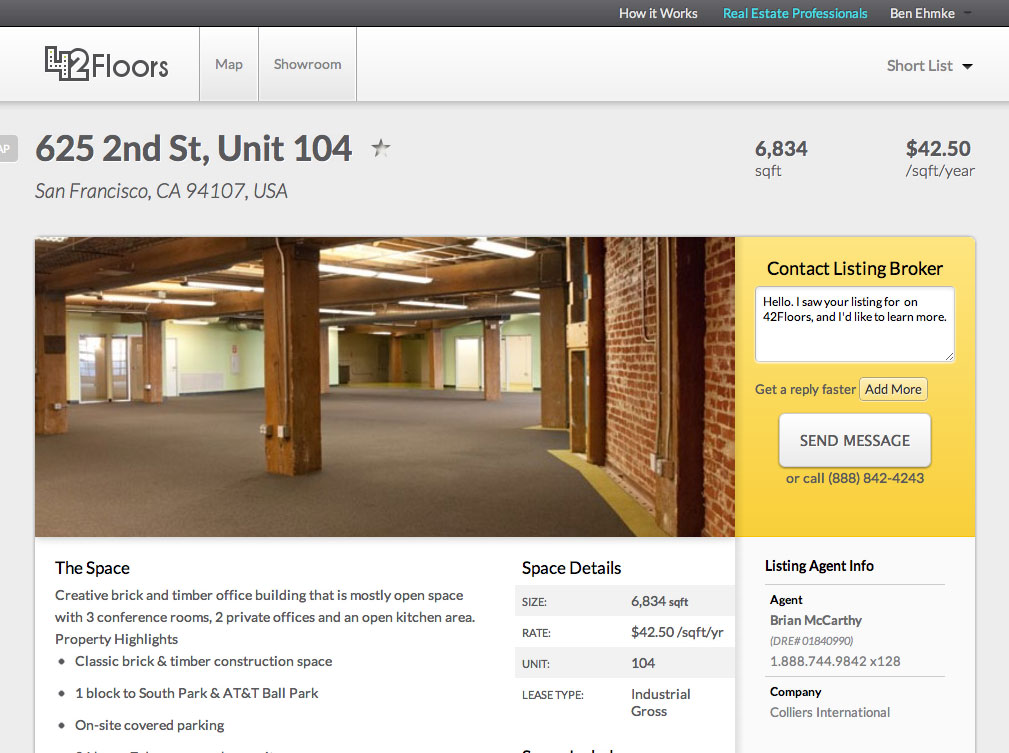Click the DRE#01840990 license text
Screen dimensions: 1009x753
pos(811,641)
